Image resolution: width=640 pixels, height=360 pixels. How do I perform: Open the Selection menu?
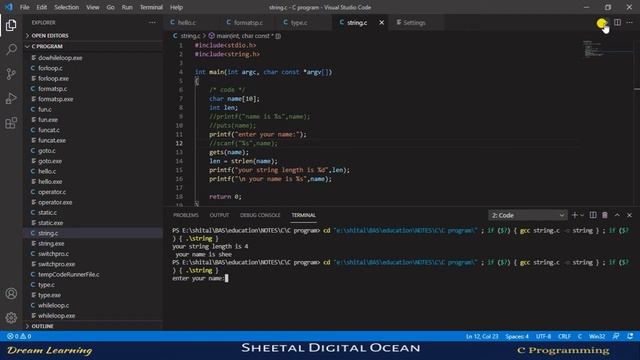point(67,7)
